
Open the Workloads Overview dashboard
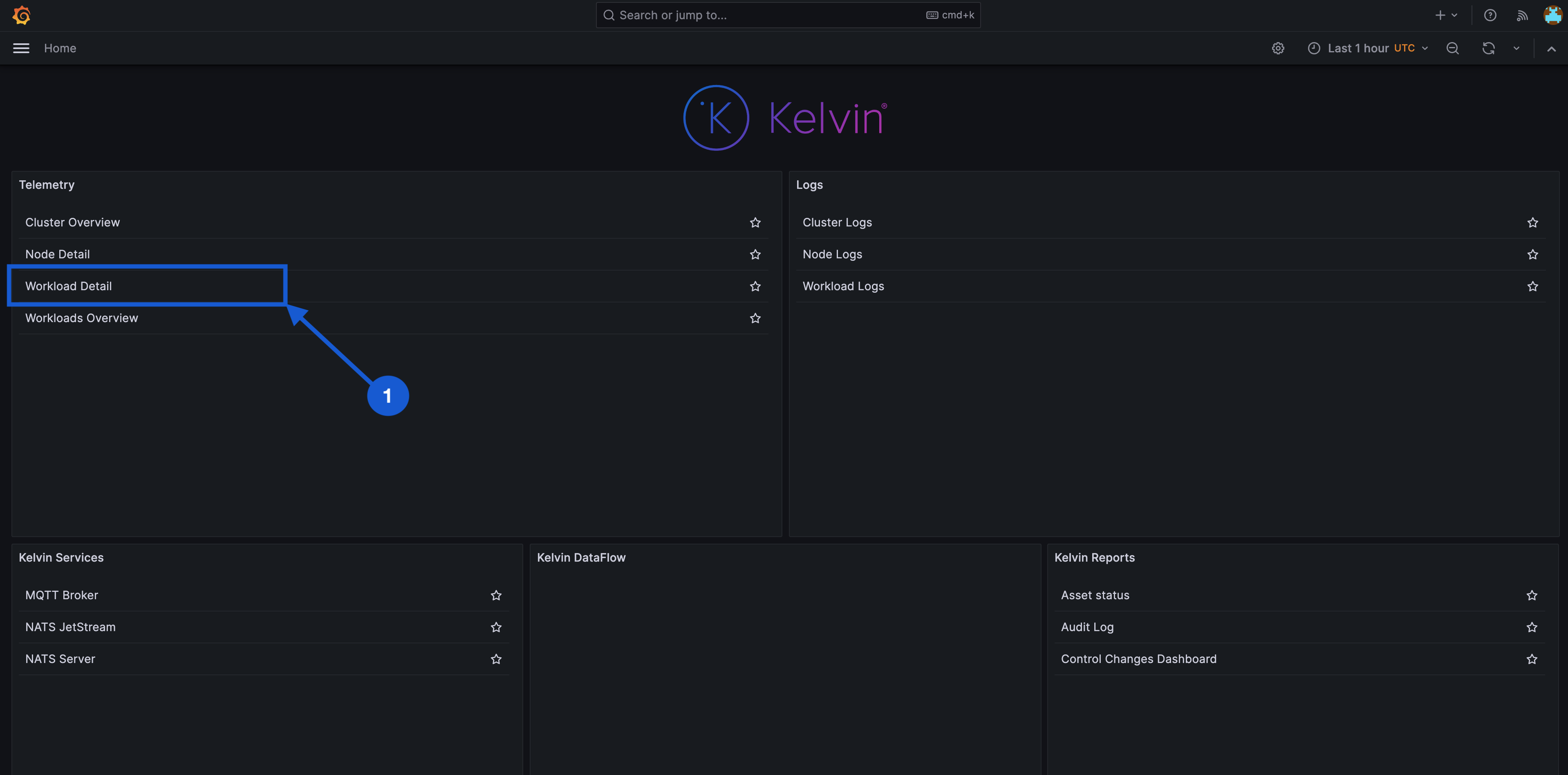[82, 318]
